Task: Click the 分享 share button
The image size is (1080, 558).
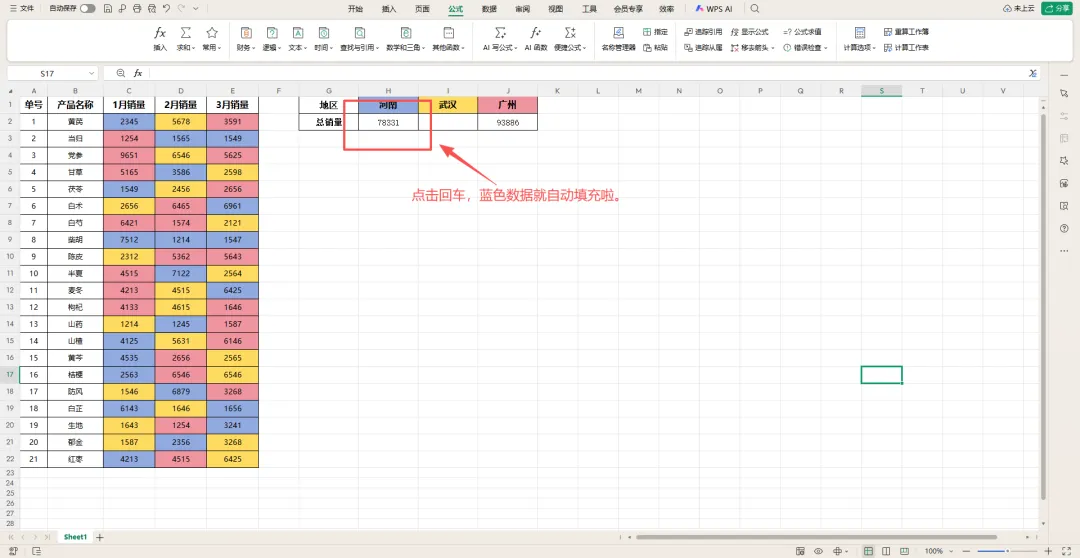Action: pyautogui.click(x=1057, y=9)
